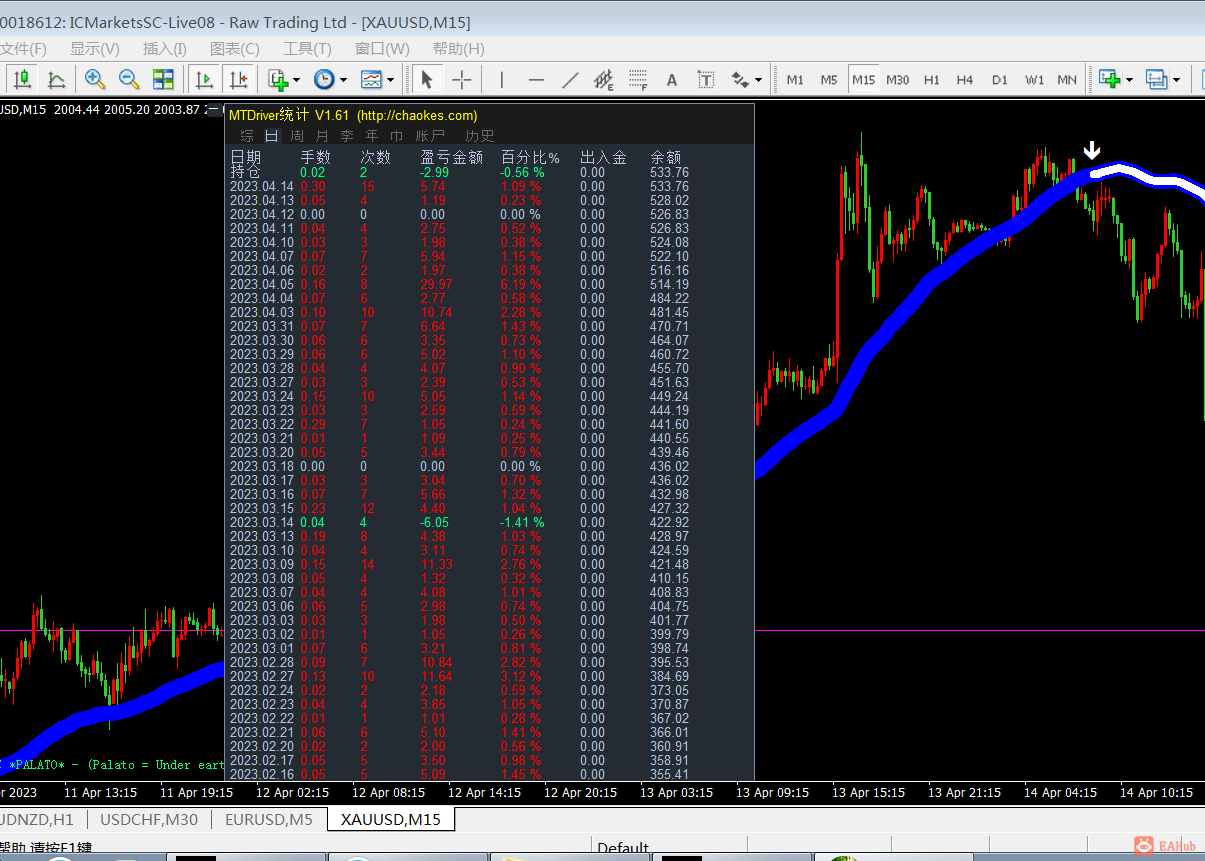Expand the periods dropdown arrow

[344, 79]
